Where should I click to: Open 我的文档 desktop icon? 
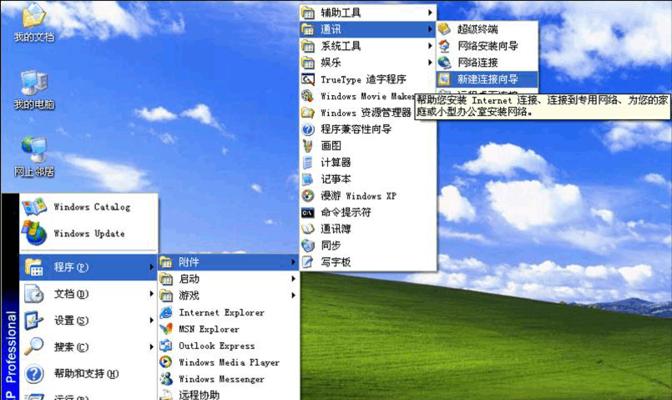point(34,22)
